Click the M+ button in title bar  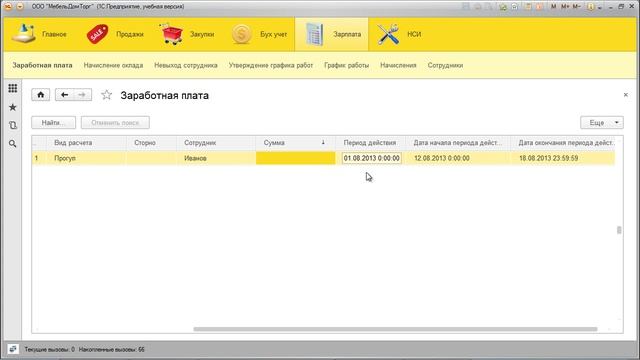point(565,7)
